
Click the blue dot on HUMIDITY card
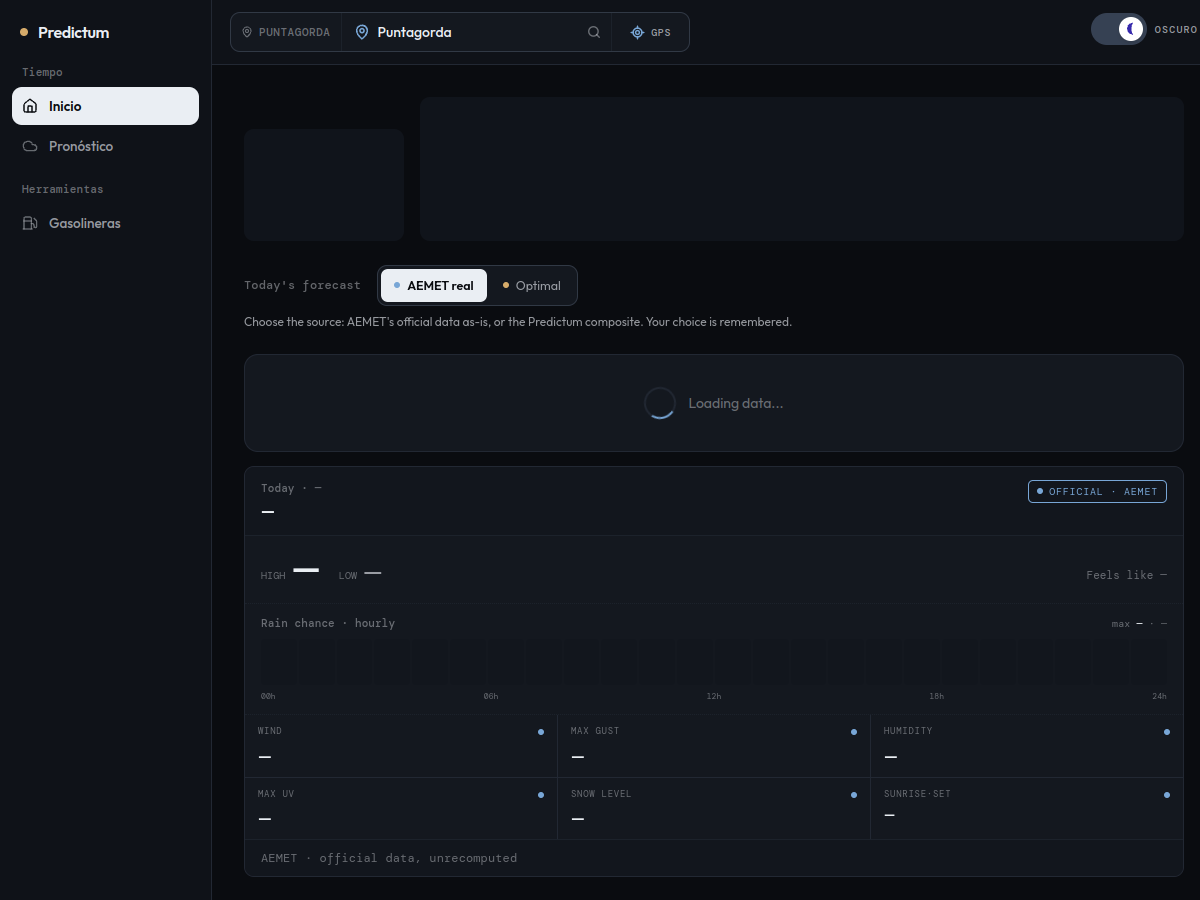pyautogui.click(x=1167, y=732)
